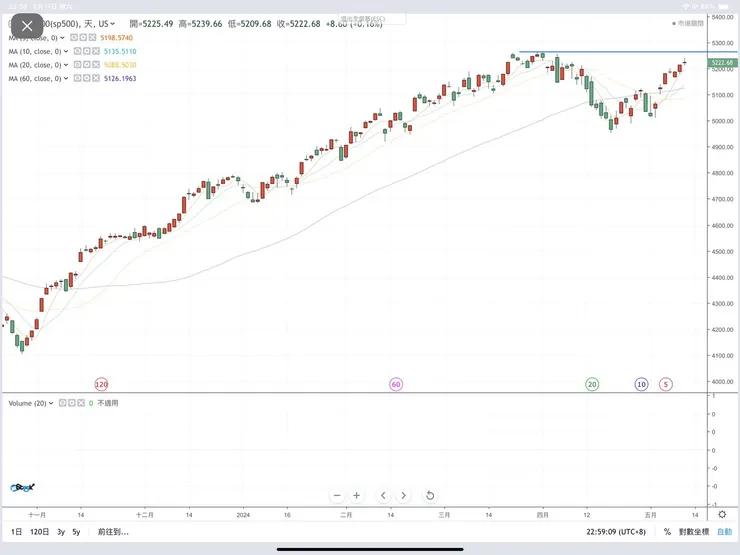Toggle logarithmic scale 對數坐標
The image size is (740, 555).
pyautogui.click(x=694, y=532)
